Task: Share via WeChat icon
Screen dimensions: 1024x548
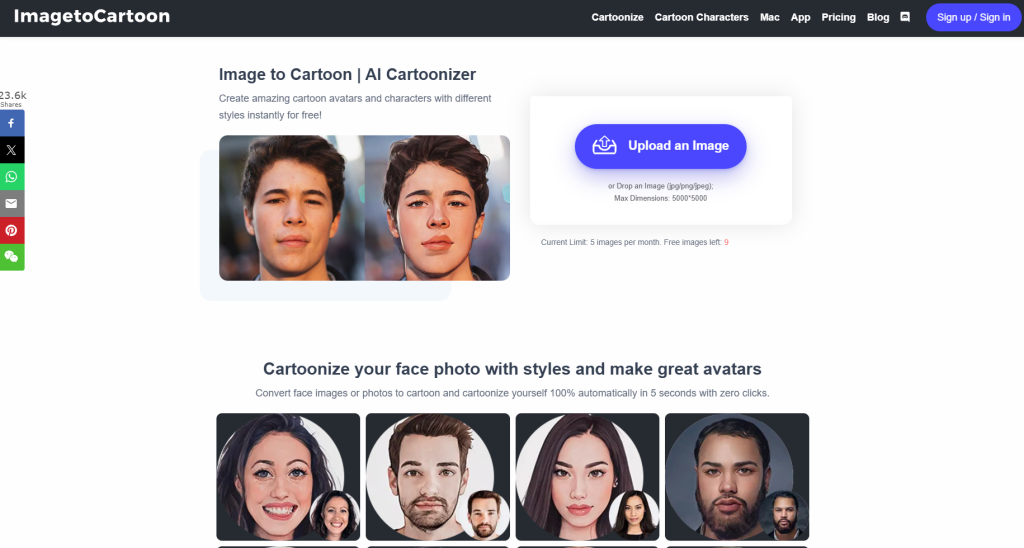Action: 12,257
